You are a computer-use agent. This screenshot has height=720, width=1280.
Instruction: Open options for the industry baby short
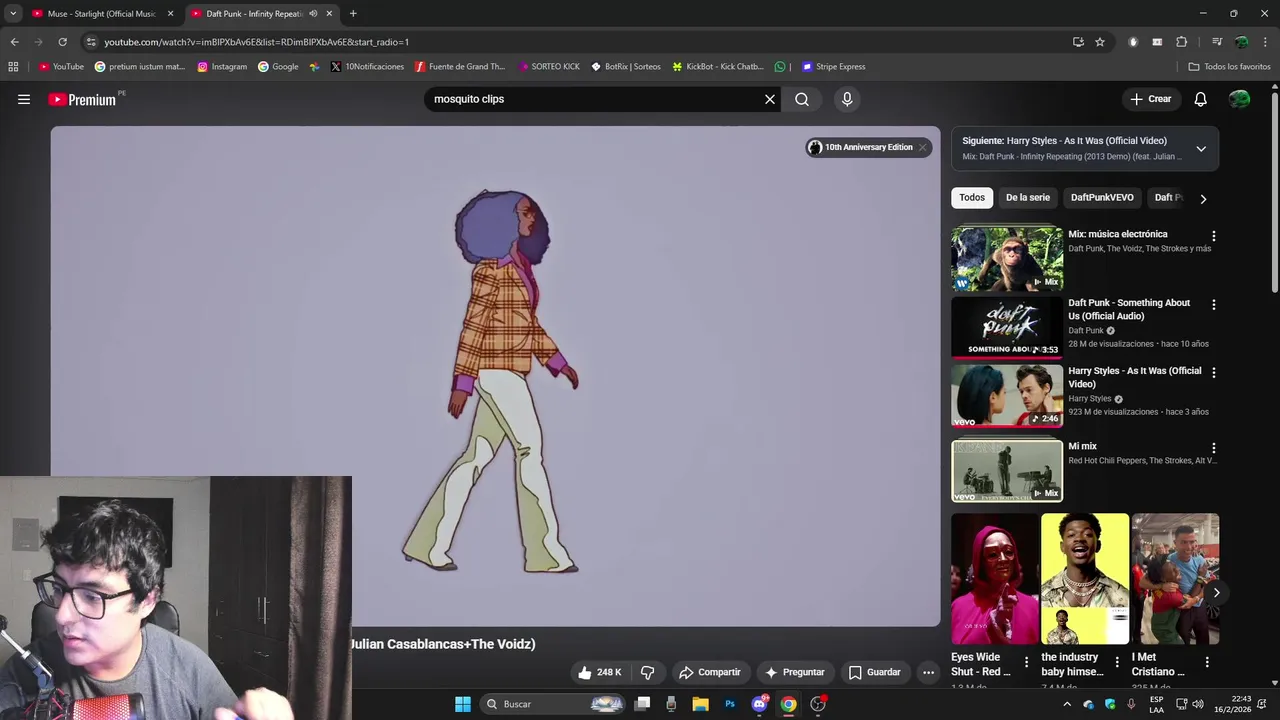(x=1116, y=662)
